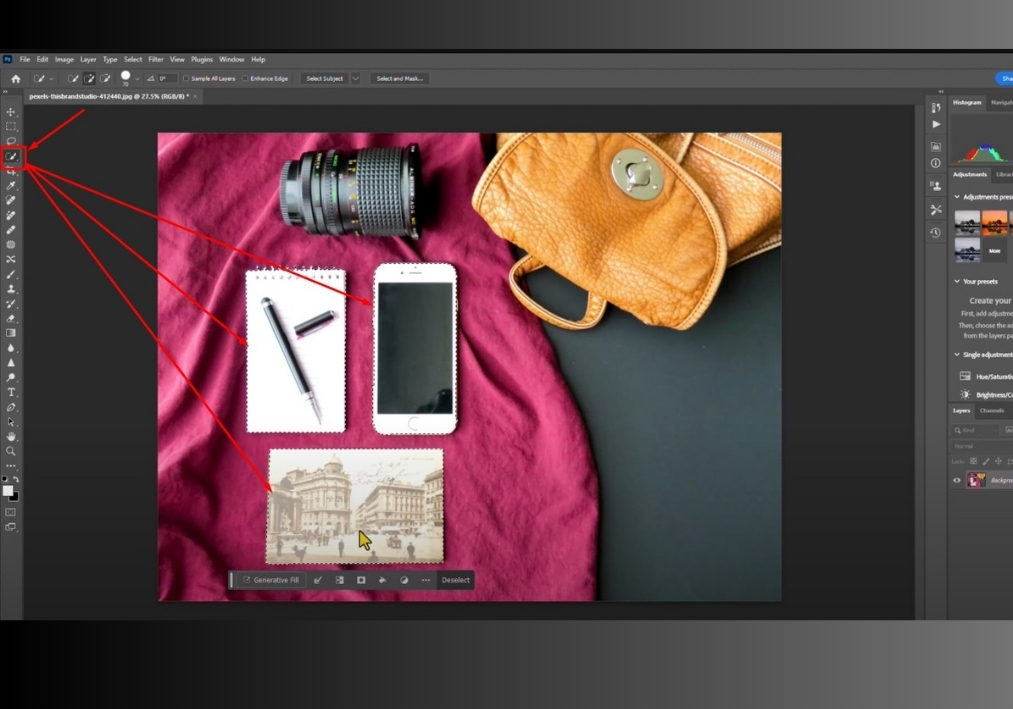
Task: Select the Blur tool
Action: pos(11,348)
